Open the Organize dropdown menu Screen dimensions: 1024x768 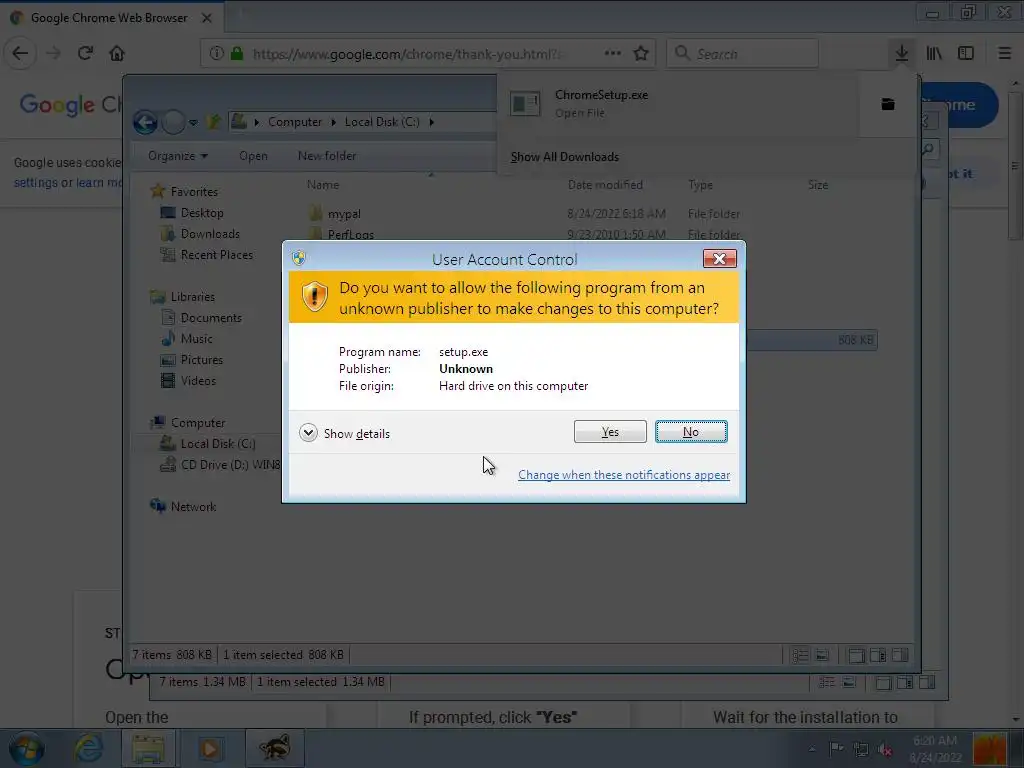[x=178, y=155]
